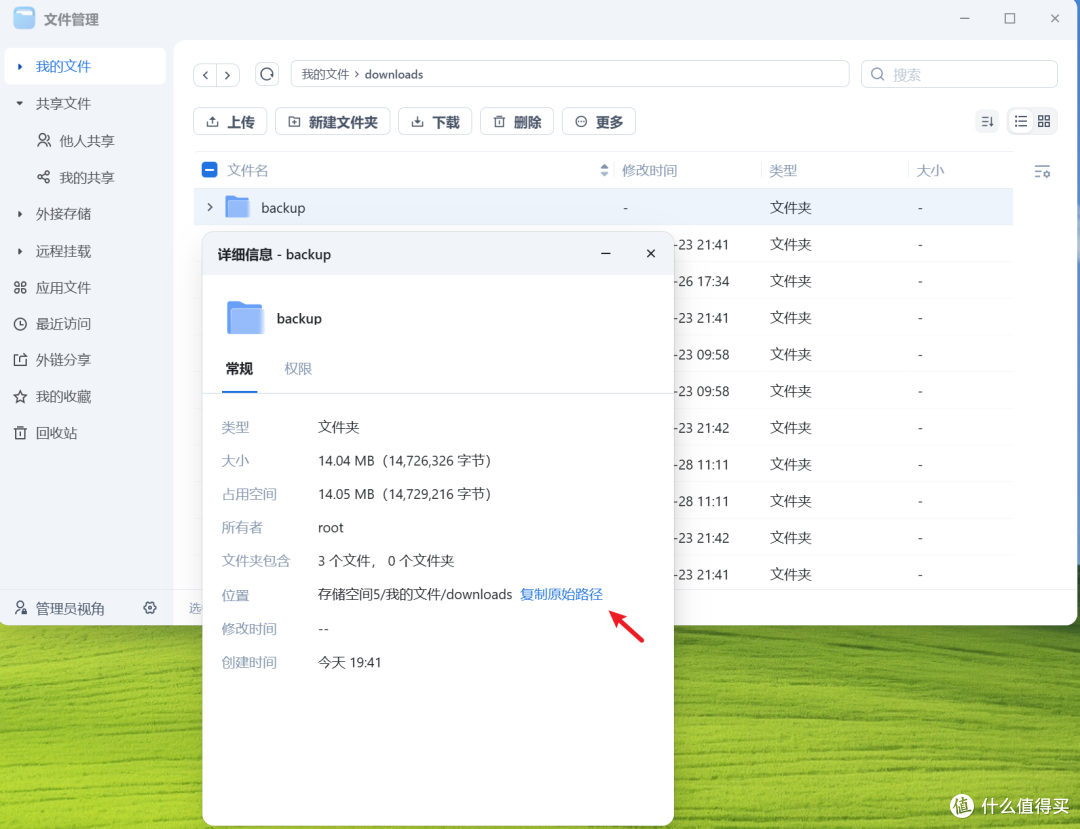
Task: Click the file manager app icon
Action: 24,19
